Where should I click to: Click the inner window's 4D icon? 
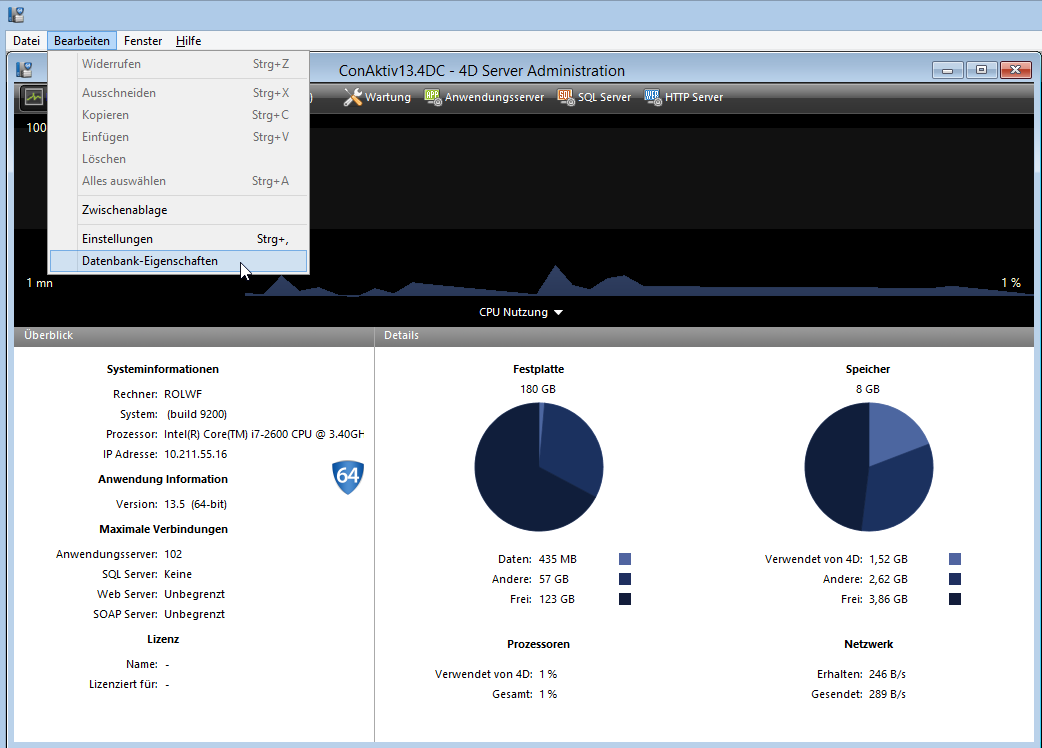(24, 70)
